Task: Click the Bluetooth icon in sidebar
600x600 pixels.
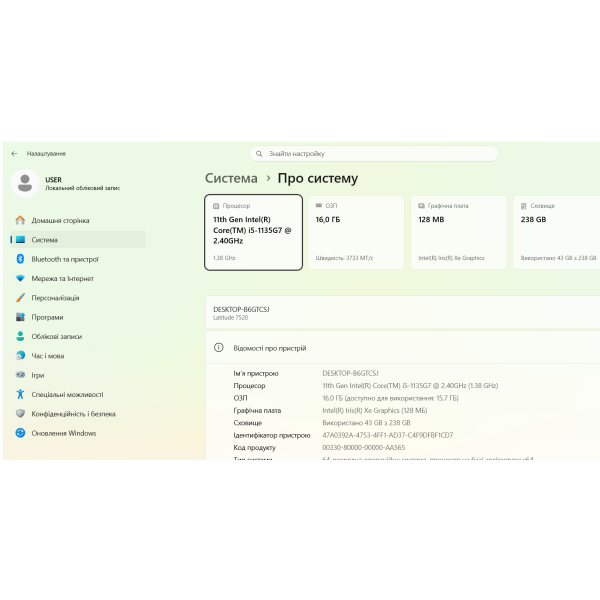Action: (20, 259)
